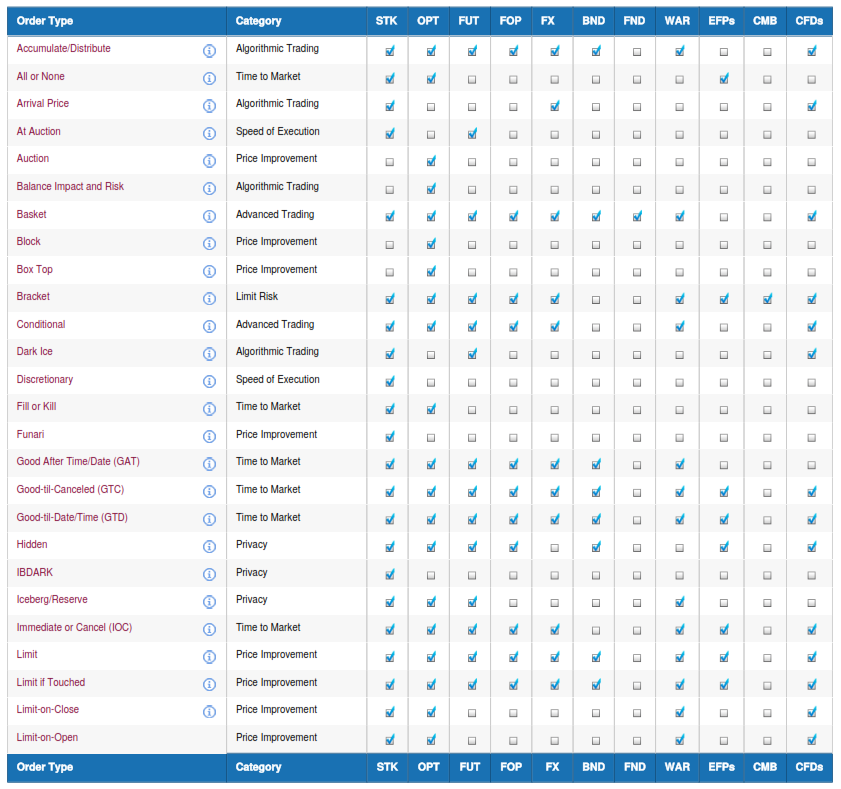Open info icon for Arrival Price
841x789 pixels.
click(x=209, y=106)
